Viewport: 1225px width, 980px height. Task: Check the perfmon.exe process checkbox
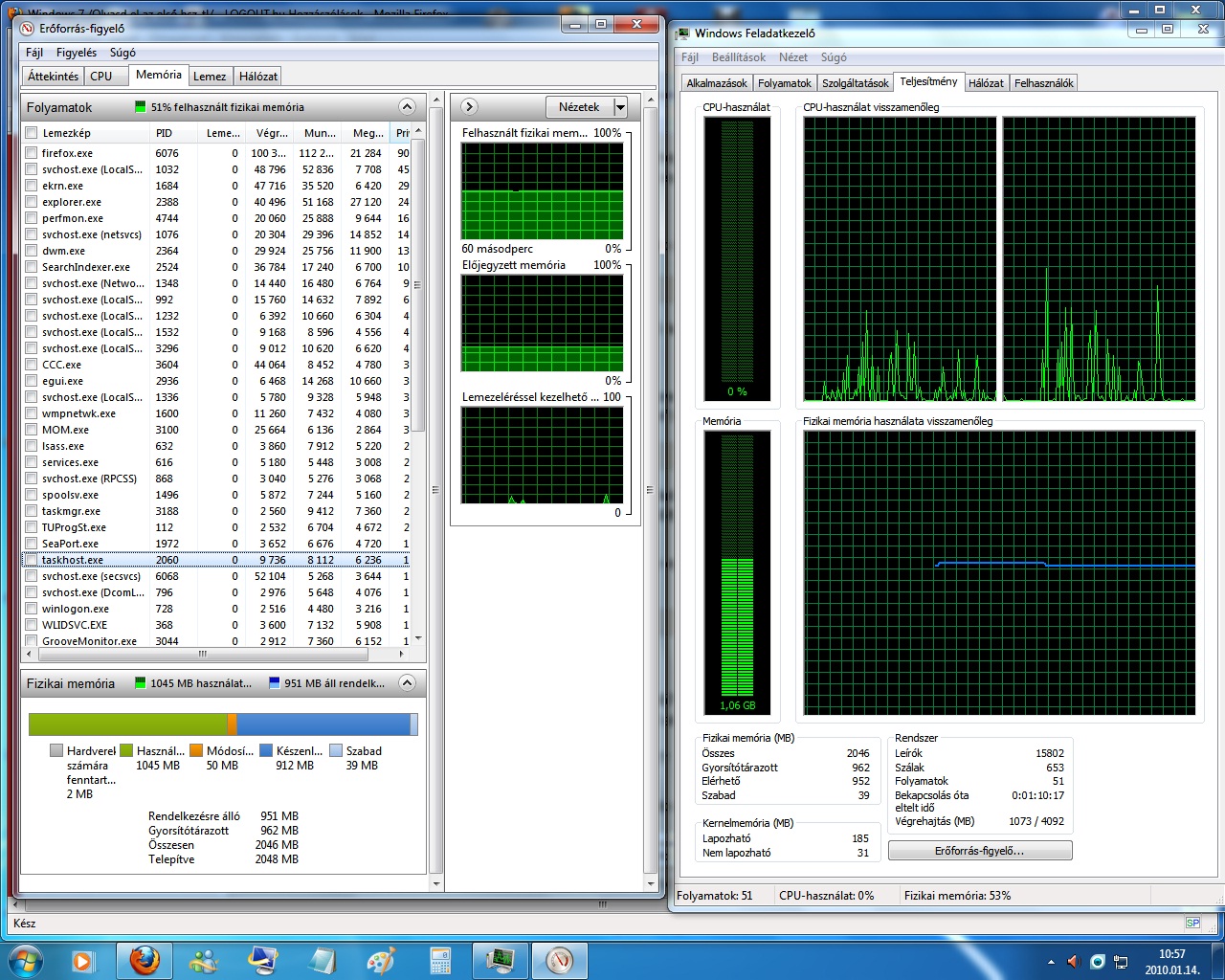tap(32, 218)
